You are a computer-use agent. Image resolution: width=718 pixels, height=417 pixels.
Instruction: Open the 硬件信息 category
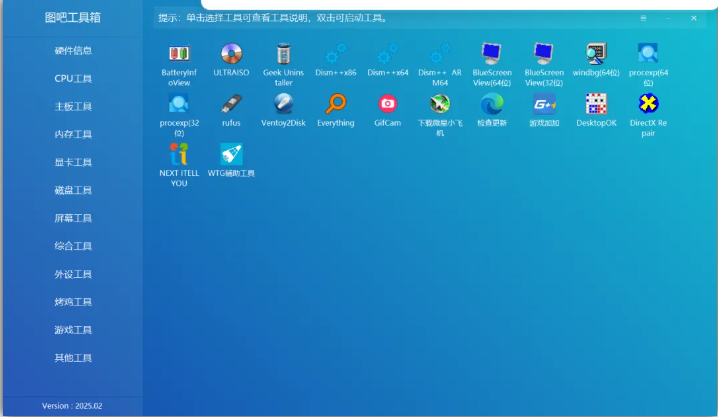click(73, 51)
